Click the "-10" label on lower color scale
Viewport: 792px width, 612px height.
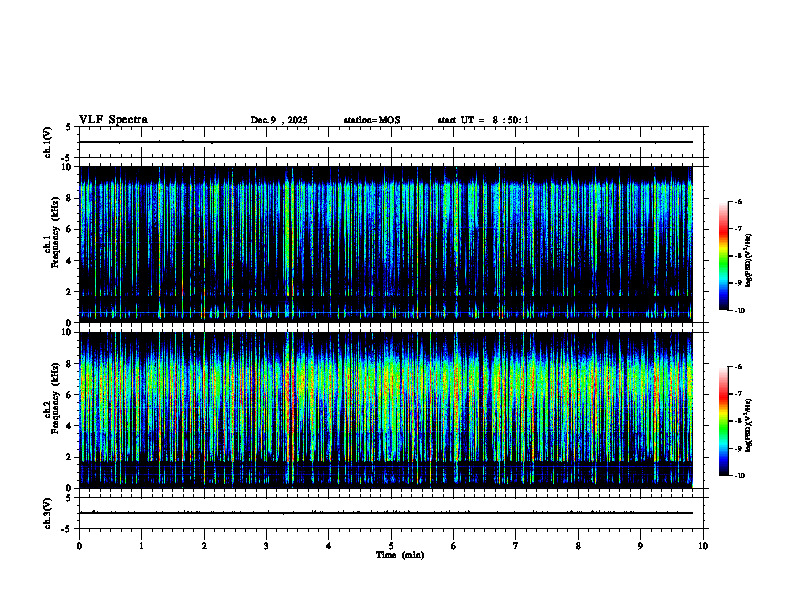(x=739, y=476)
